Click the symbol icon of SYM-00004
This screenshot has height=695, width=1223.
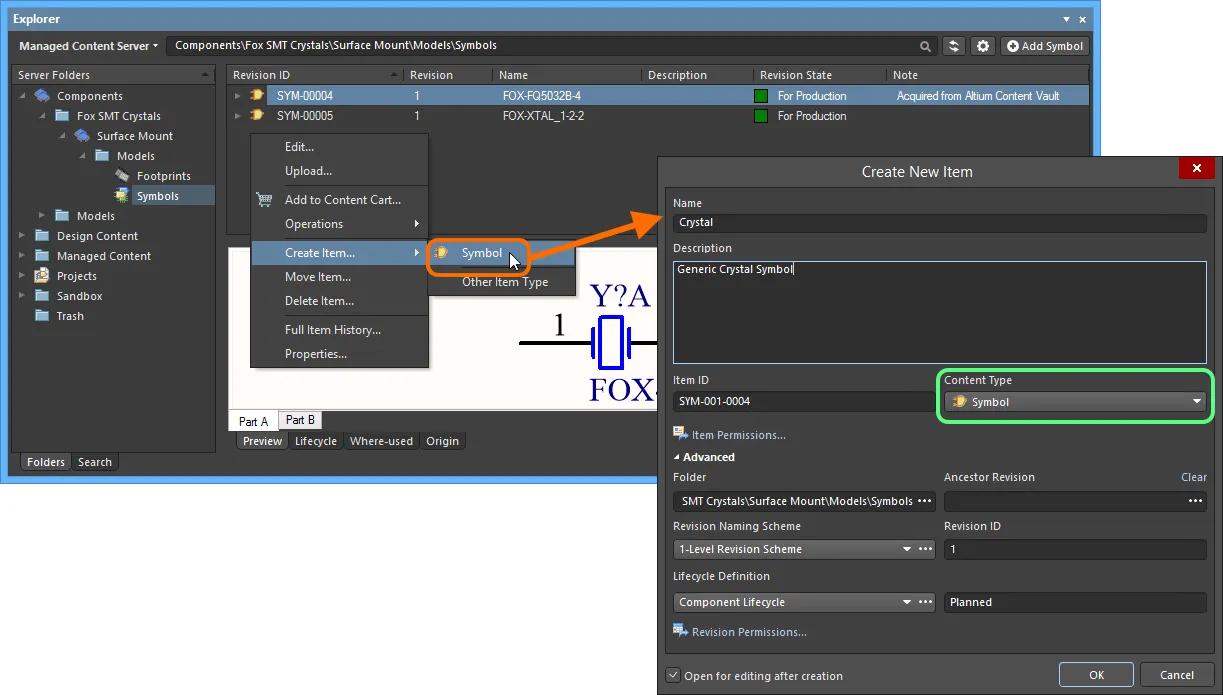257,96
